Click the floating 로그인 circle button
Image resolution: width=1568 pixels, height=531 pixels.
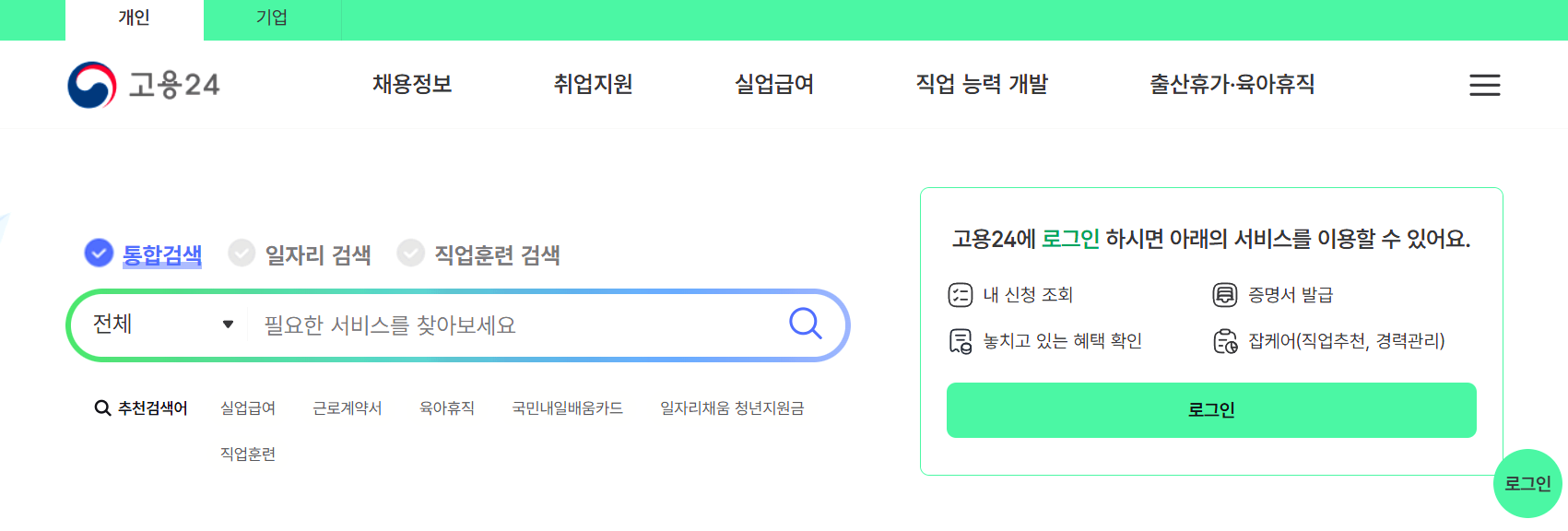[x=1528, y=484]
